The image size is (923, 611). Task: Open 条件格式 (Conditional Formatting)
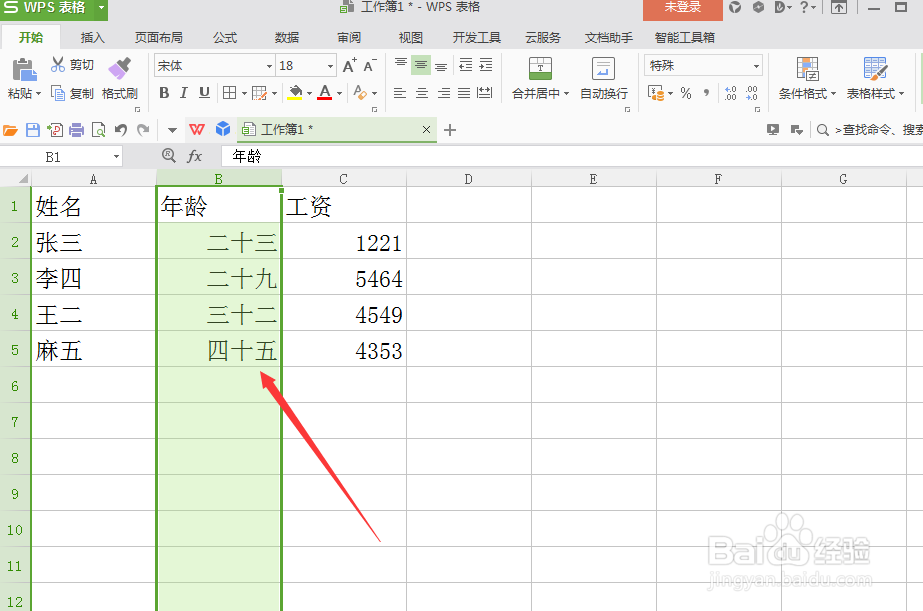pyautogui.click(x=806, y=80)
